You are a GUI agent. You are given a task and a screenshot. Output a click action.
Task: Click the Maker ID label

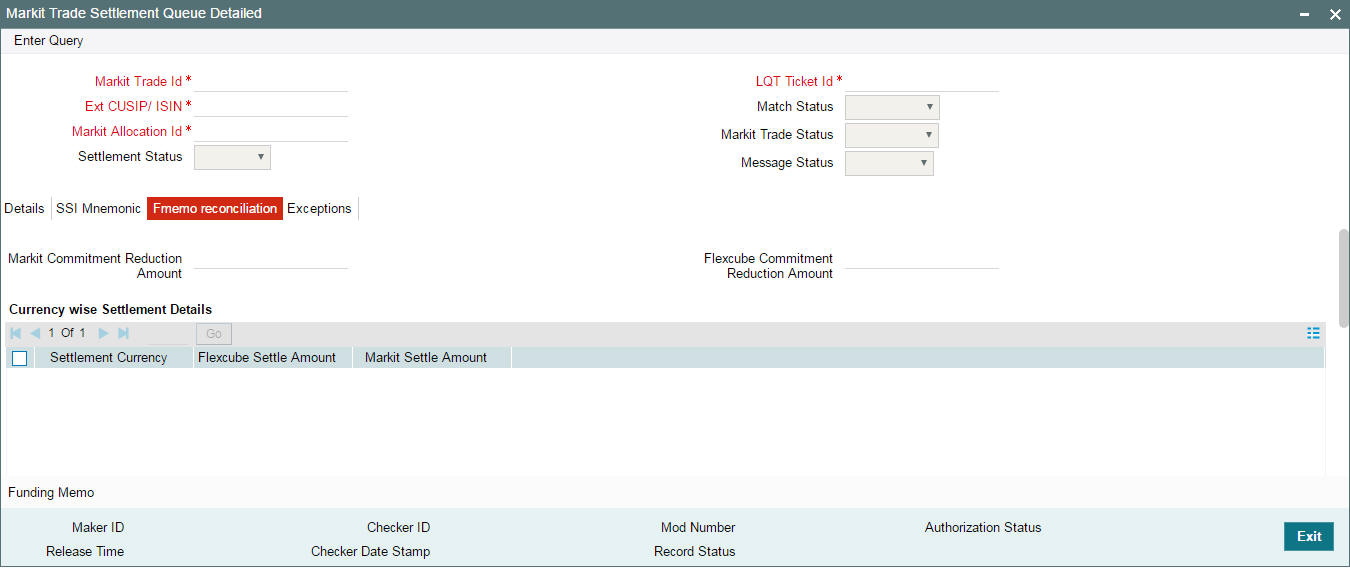[98, 527]
